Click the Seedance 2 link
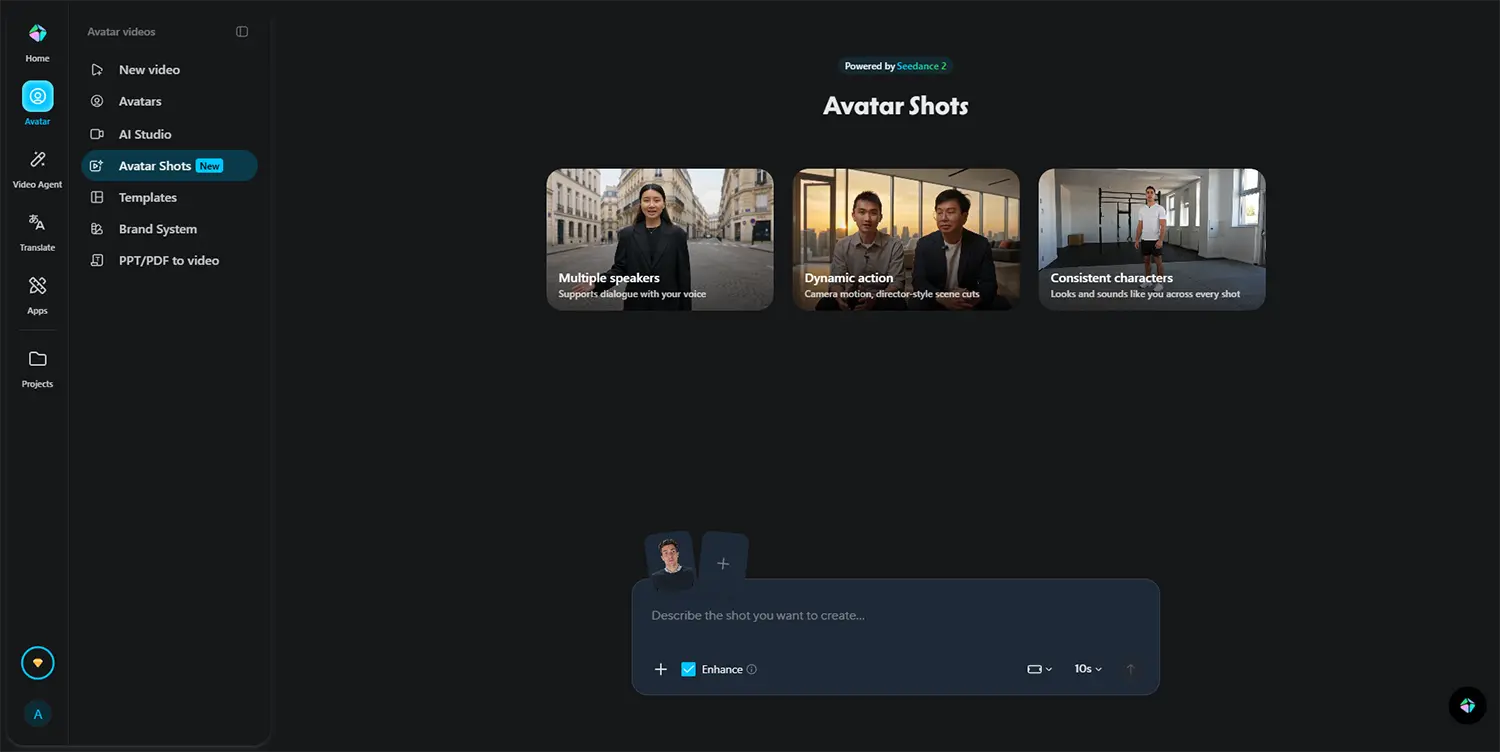Screen dimensions: 1500x752 click(921, 66)
